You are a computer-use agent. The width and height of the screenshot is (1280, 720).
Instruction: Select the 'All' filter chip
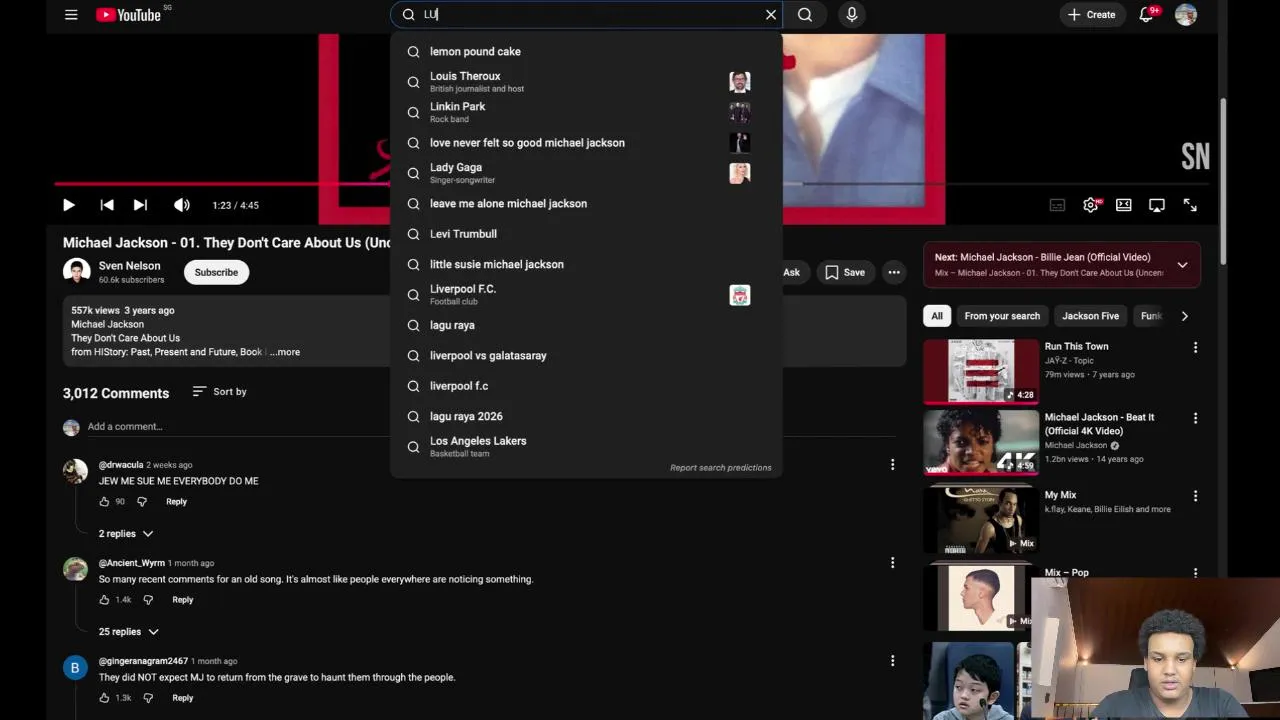(x=937, y=316)
